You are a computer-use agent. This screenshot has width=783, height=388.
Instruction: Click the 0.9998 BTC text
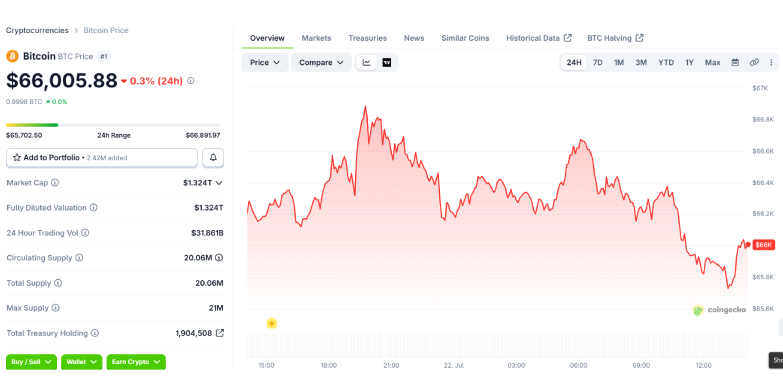(24, 102)
